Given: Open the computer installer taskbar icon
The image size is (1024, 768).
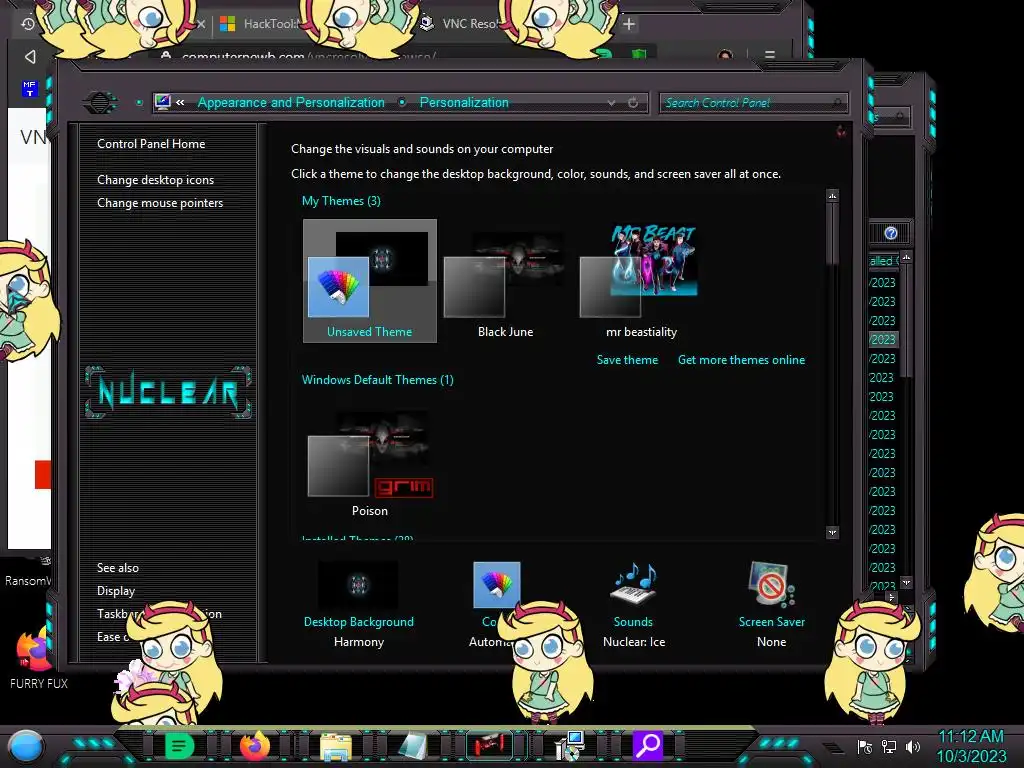Looking at the screenshot, I should coord(569,746).
